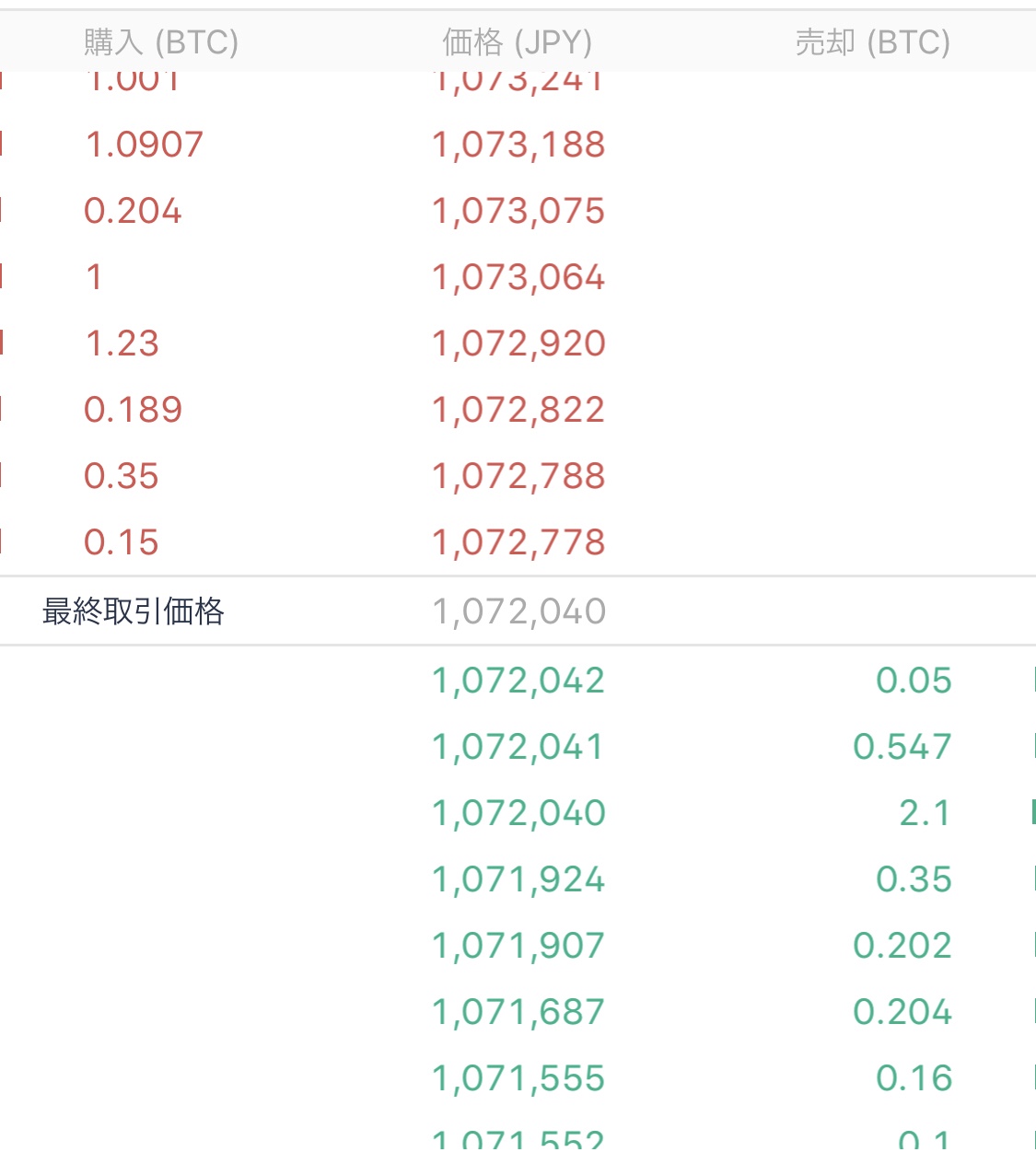Tap the 0.547 BTC bid amount
The width and height of the screenshot is (1036, 1152).
[x=902, y=747]
